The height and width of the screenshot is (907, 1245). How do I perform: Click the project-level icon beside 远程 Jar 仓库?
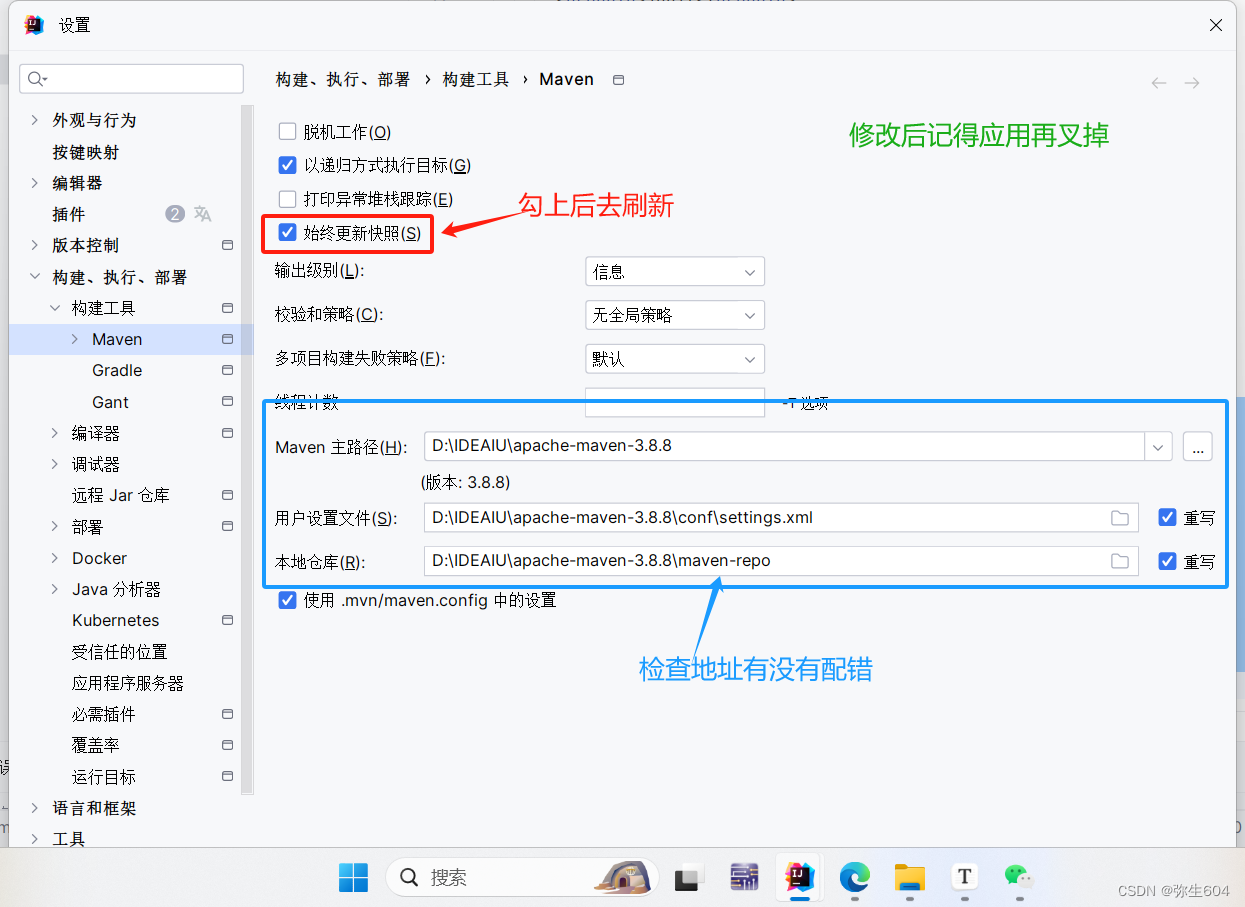click(x=227, y=495)
